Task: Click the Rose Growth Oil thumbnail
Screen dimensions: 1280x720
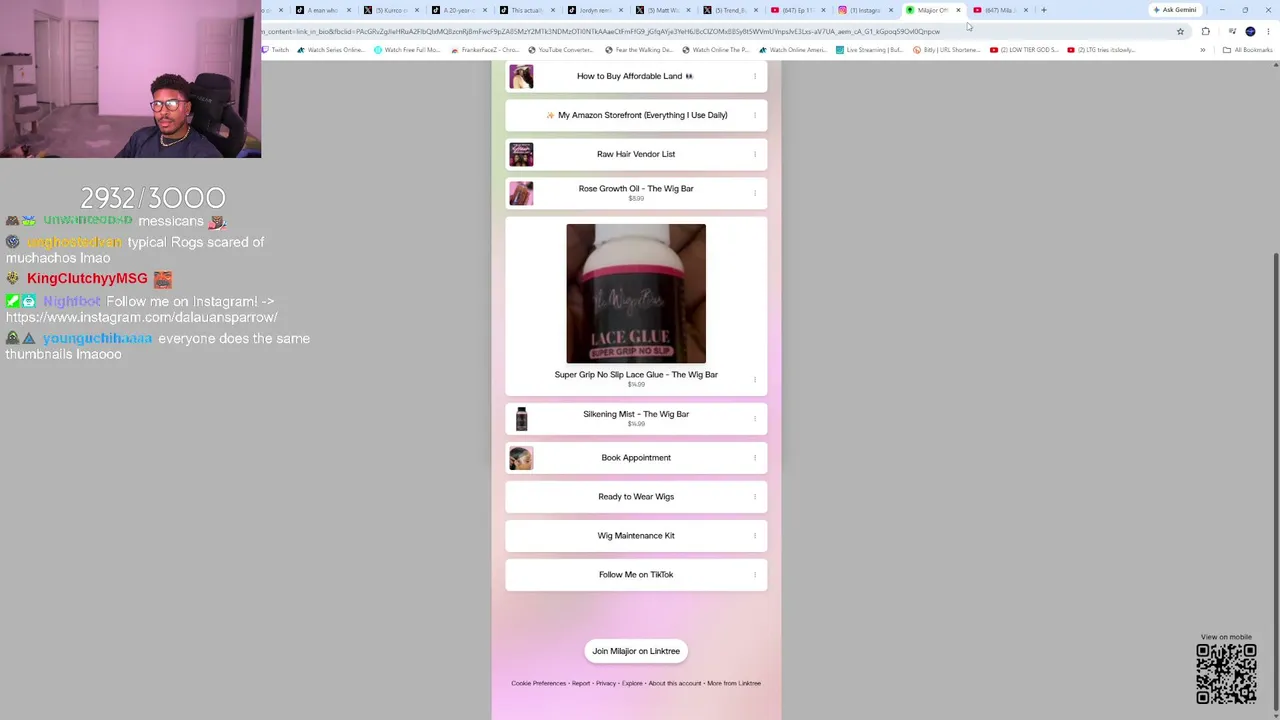Action: click(x=521, y=193)
